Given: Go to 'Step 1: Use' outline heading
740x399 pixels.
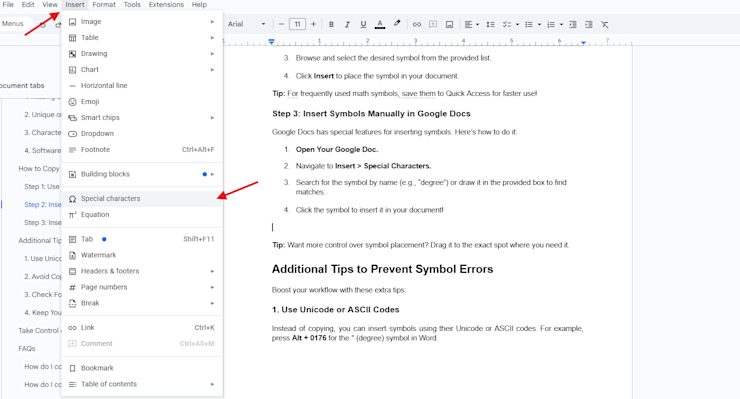Looking at the screenshot, I should [x=42, y=187].
